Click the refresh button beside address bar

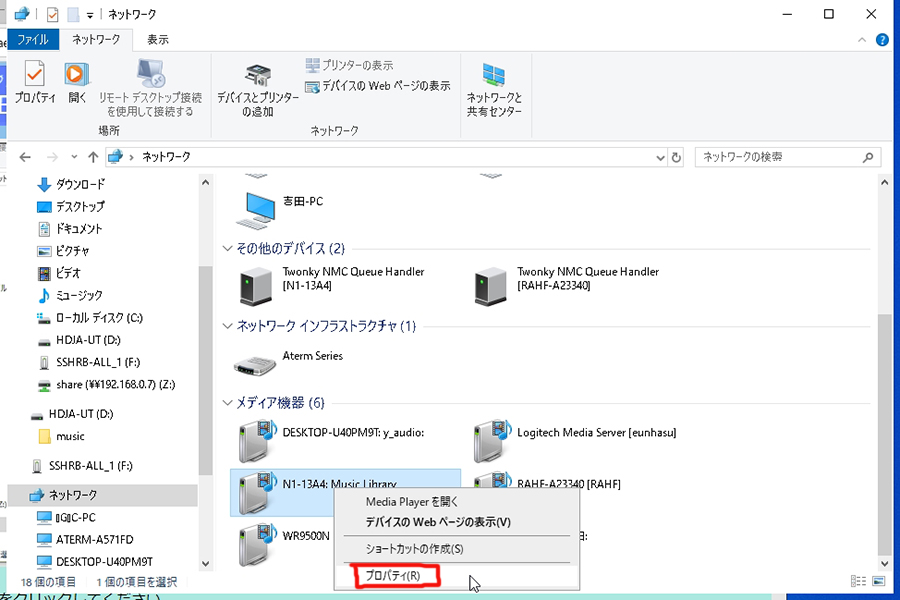[676, 157]
